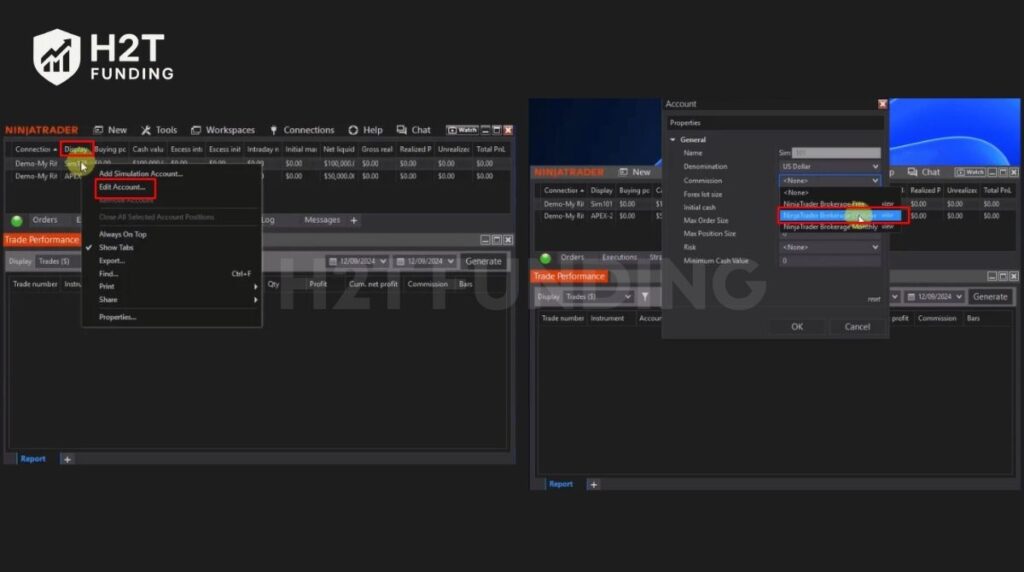Viewport: 1024px width, 572px height.
Task: Choose Add Simulation Account from context menu
Action: pyautogui.click(x=140, y=174)
